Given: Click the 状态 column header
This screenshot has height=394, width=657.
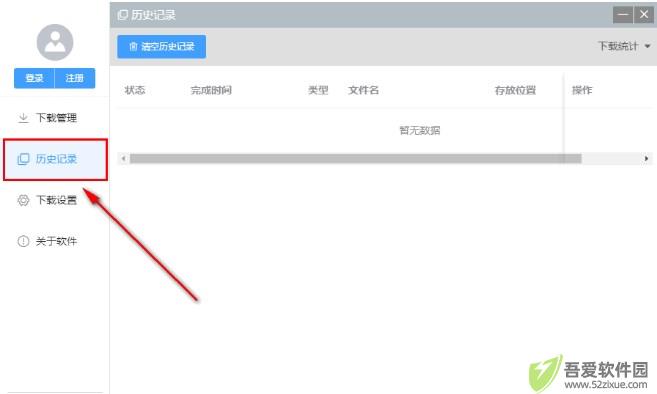Looking at the screenshot, I should tap(135, 90).
